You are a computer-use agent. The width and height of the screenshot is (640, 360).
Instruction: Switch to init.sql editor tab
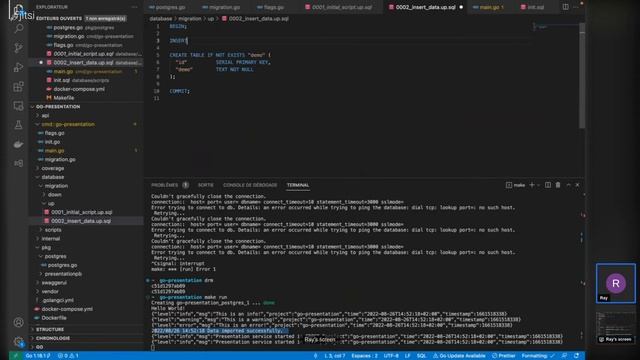[x=533, y=7]
